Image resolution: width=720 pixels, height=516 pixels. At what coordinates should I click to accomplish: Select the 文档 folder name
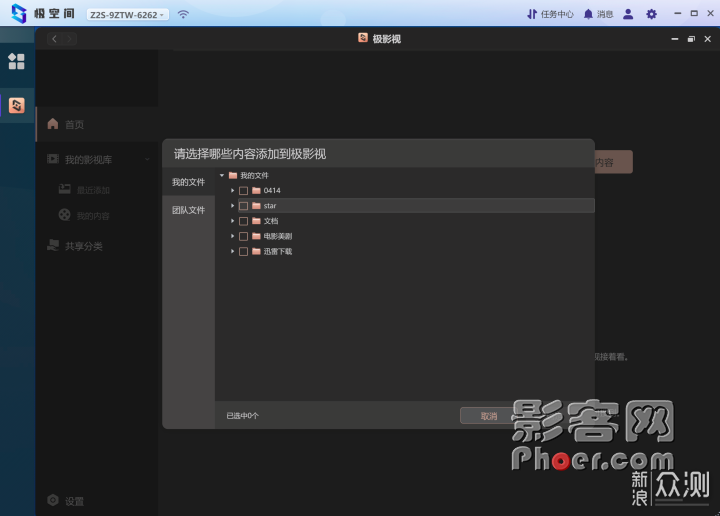click(x=271, y=221)
